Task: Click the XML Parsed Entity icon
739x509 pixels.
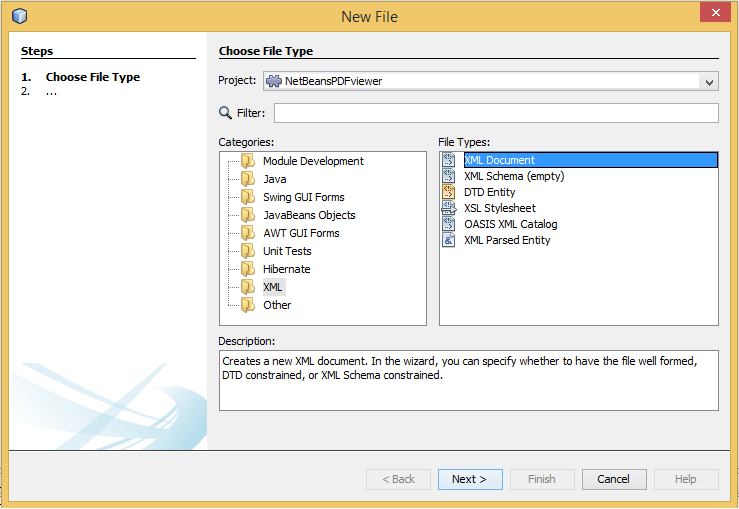Action: (449, 240)
